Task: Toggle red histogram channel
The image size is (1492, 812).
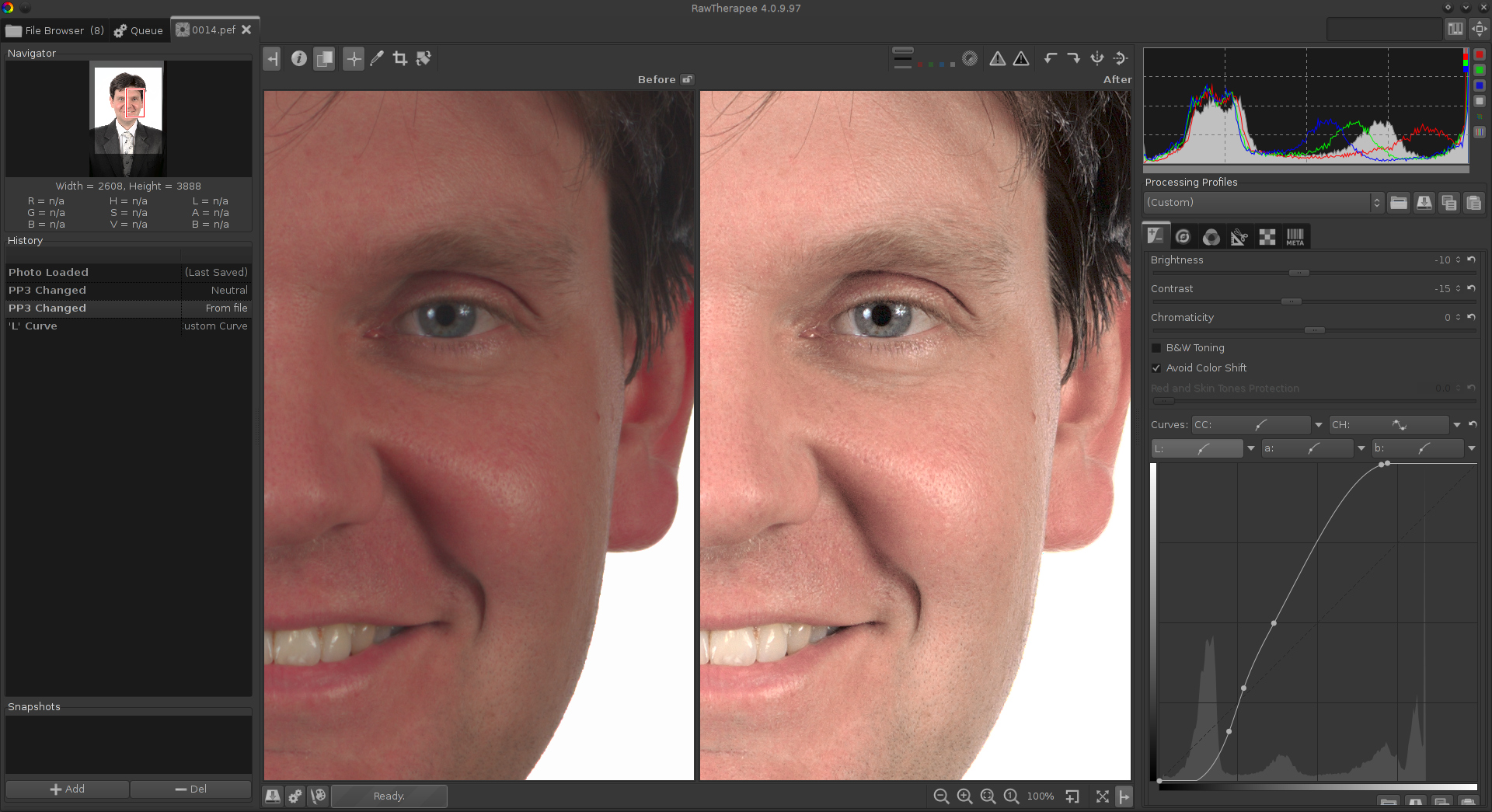Action: (1480, 54)
